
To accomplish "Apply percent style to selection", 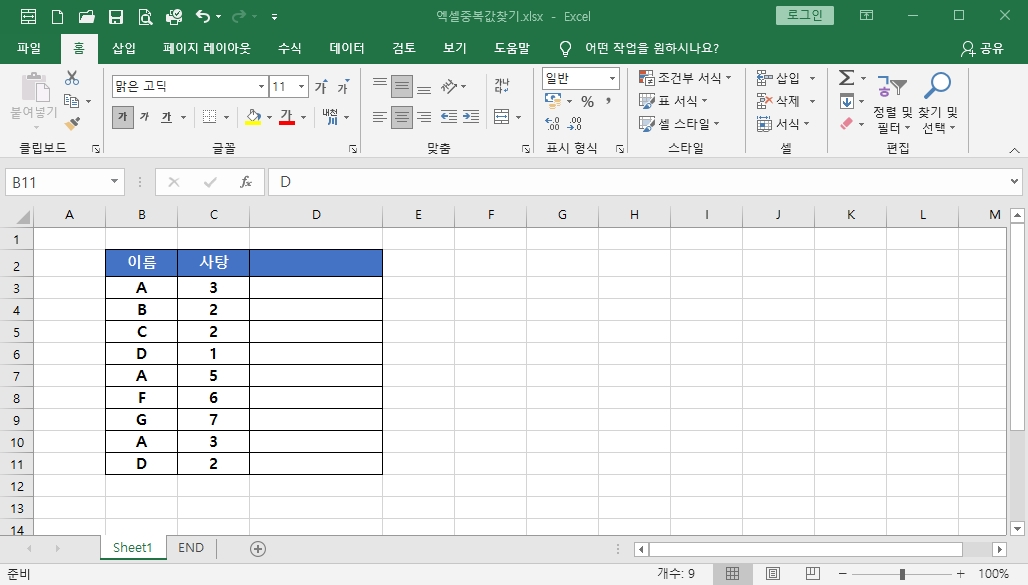I will 586,101.
